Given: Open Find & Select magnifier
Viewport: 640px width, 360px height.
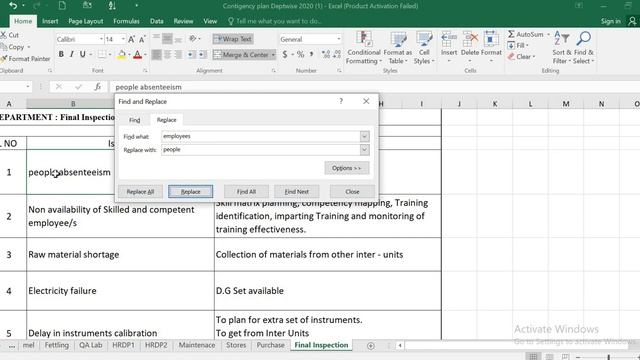Looking at the screenshot, I should [x=584, y=48].
